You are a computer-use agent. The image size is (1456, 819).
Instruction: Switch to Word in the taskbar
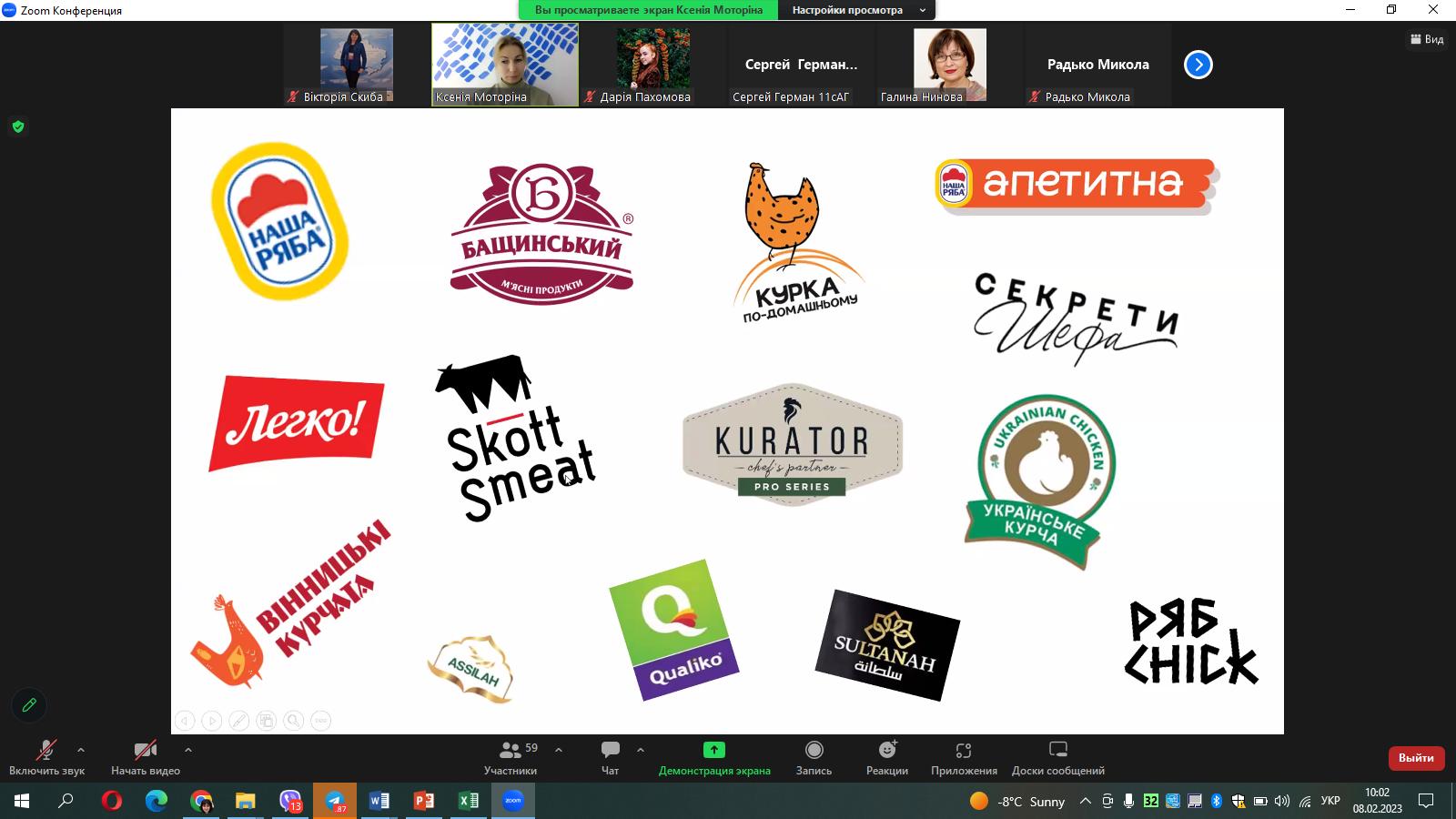[379, 801]
